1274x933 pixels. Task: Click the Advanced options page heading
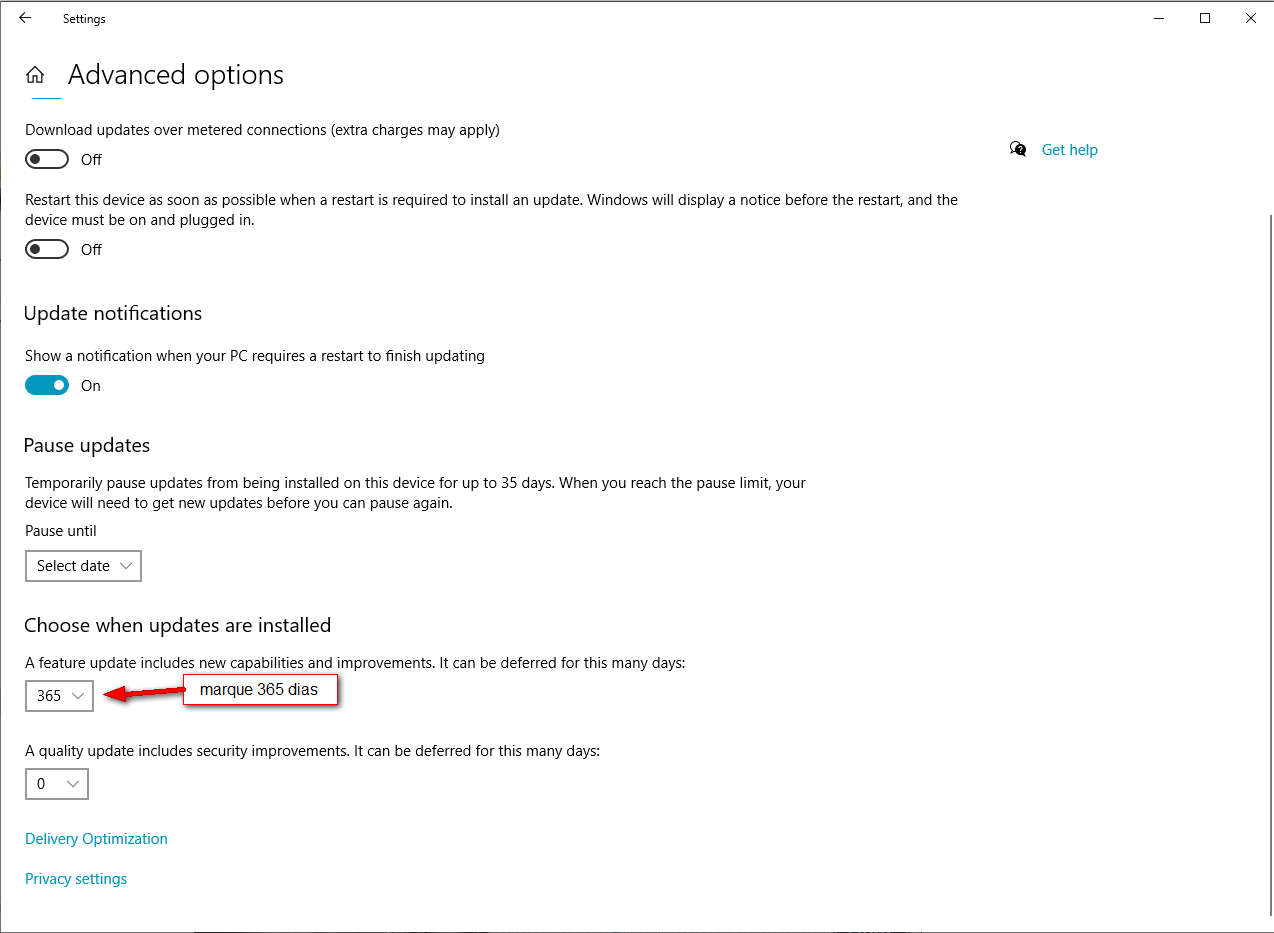pos(176,75)
